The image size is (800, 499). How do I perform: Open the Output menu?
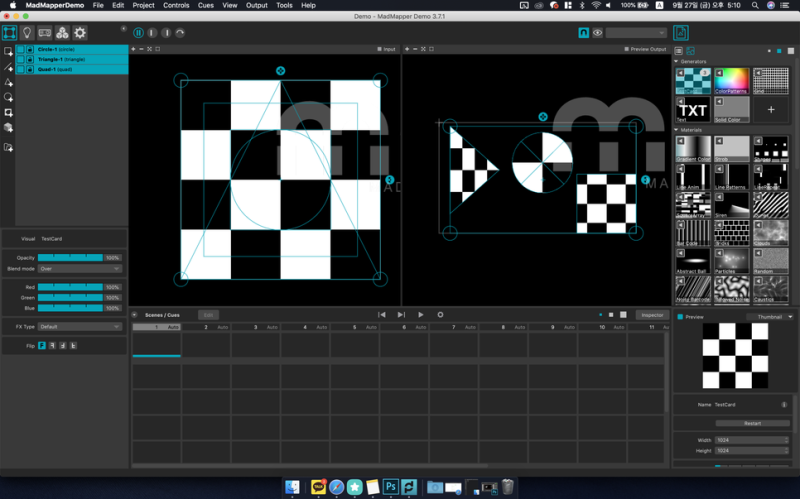[x=257, y=5]
